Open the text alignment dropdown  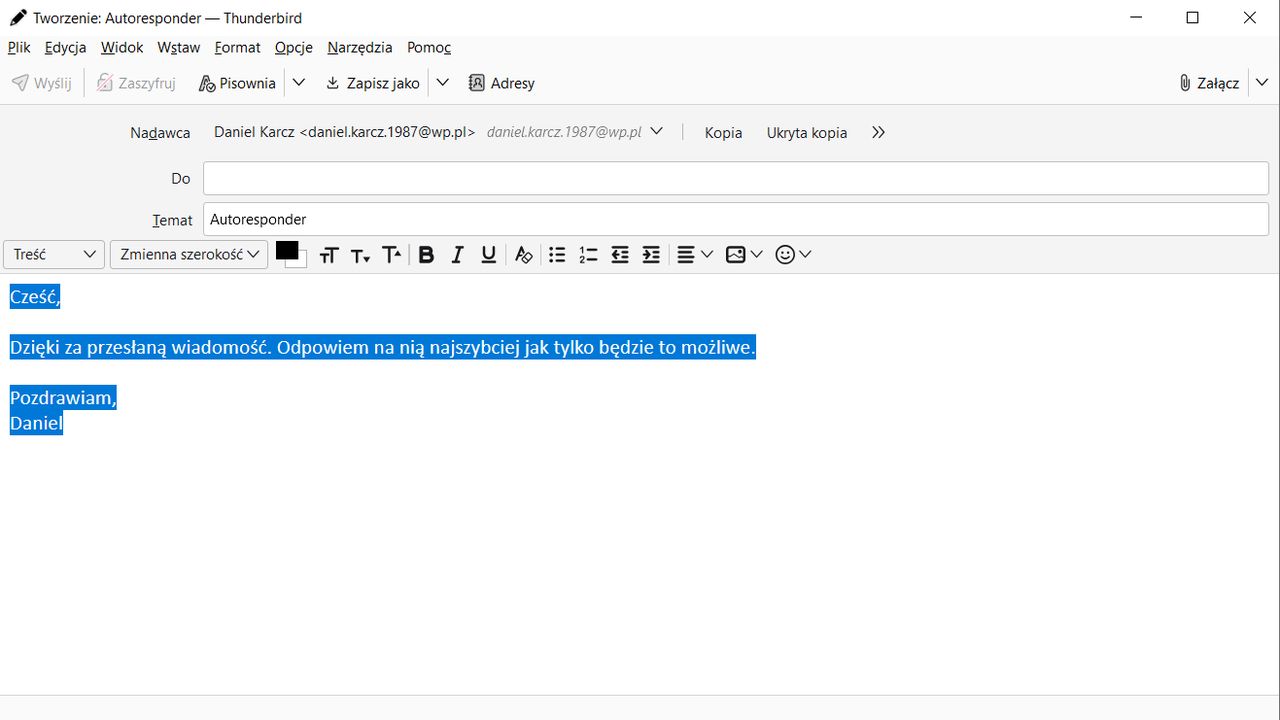(x=695, y=255)
